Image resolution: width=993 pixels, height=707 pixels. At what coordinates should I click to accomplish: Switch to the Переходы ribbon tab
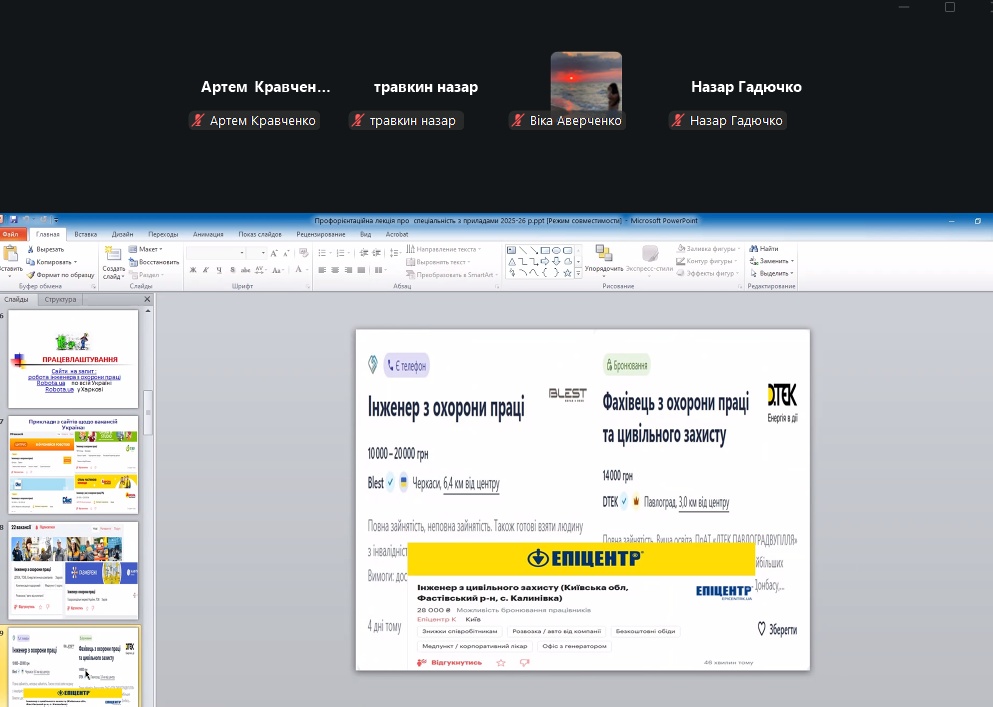pos(163,234)
